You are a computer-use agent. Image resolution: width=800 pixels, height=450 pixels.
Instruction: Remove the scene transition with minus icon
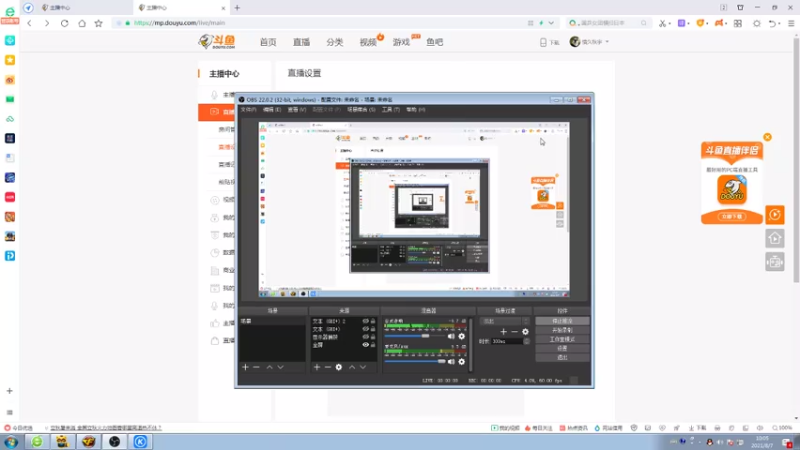tap(514, 332)
